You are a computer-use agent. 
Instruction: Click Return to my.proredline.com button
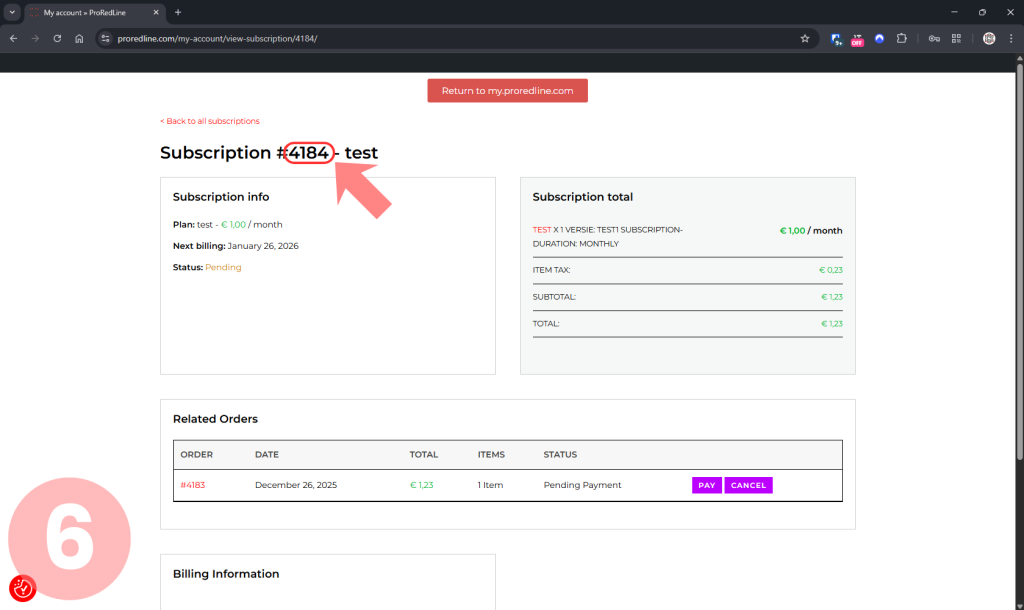pos(507,91)
